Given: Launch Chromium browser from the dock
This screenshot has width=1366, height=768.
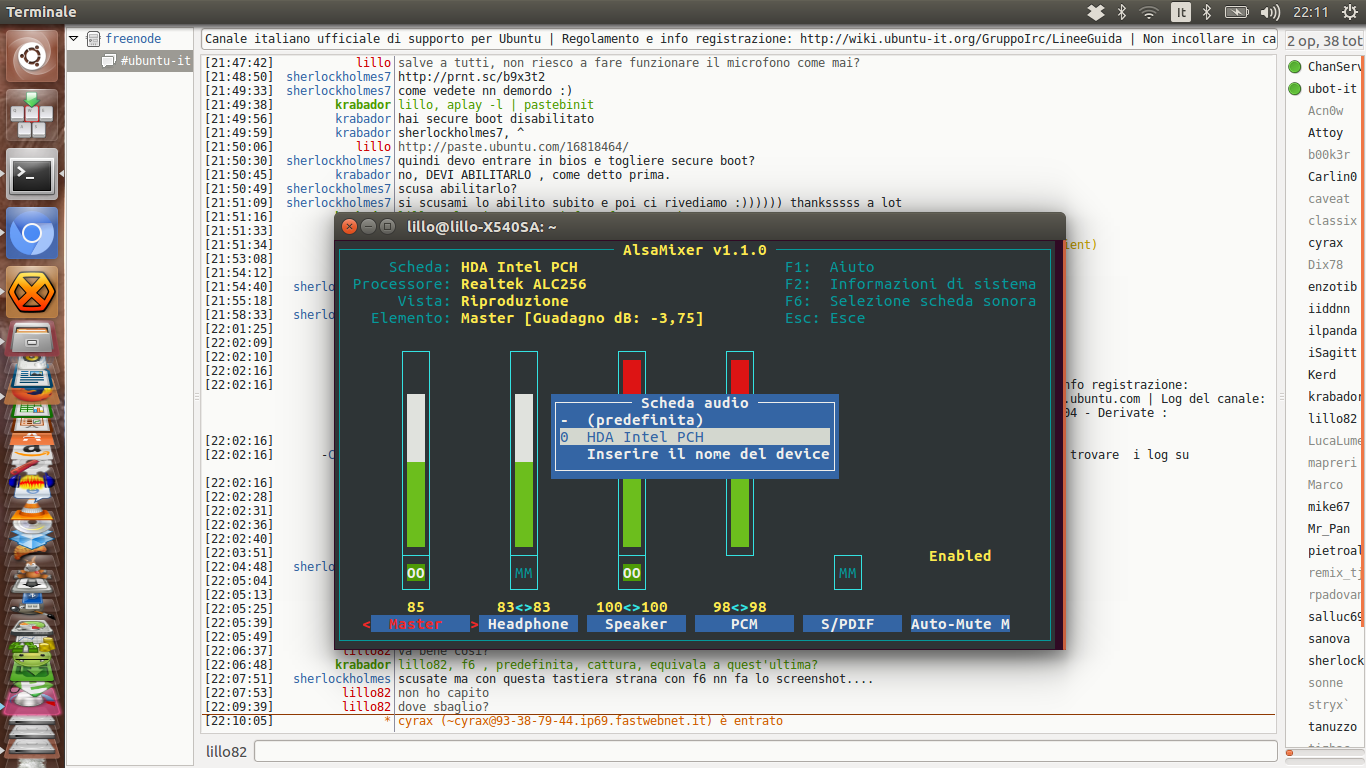Looking at the screenshot, I should pos(33,233).
